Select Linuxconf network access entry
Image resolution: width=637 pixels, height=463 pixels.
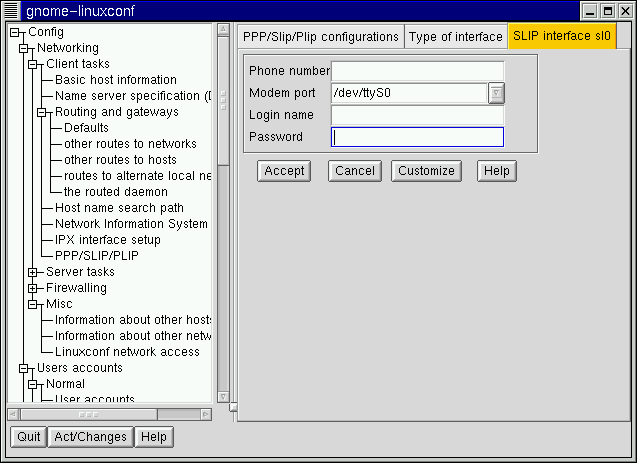click(127, 352)
